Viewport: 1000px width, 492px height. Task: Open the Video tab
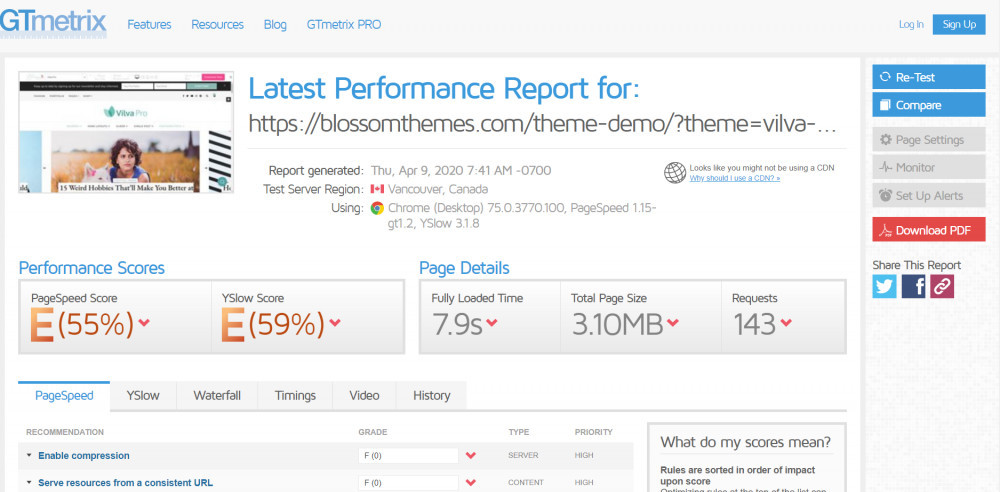tap(364, 396)
